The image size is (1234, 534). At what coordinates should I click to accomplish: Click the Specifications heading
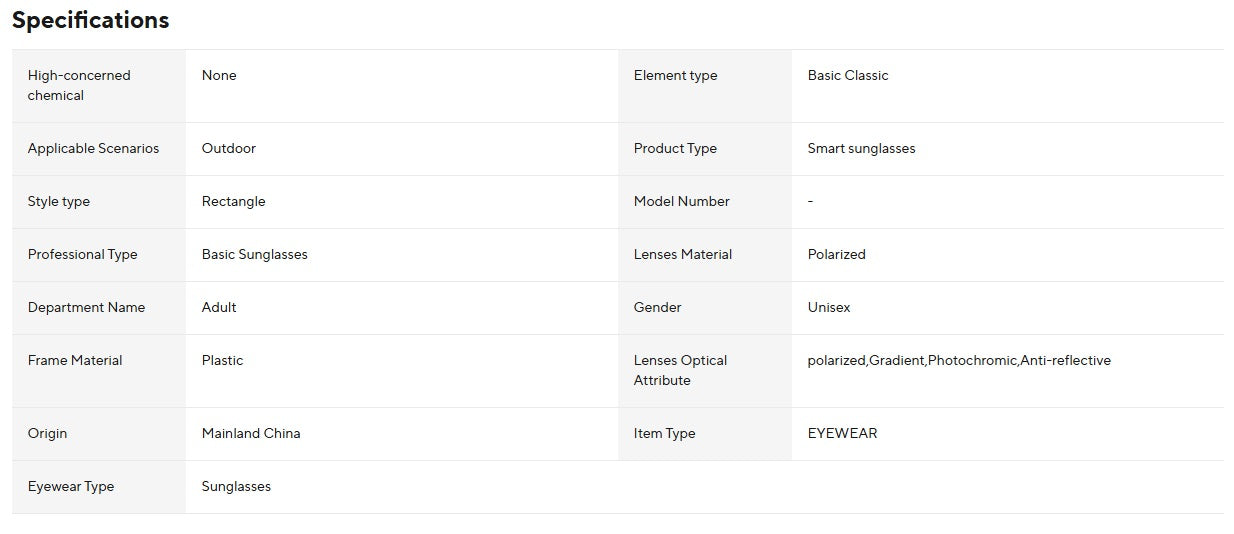(x=91, y=20)
